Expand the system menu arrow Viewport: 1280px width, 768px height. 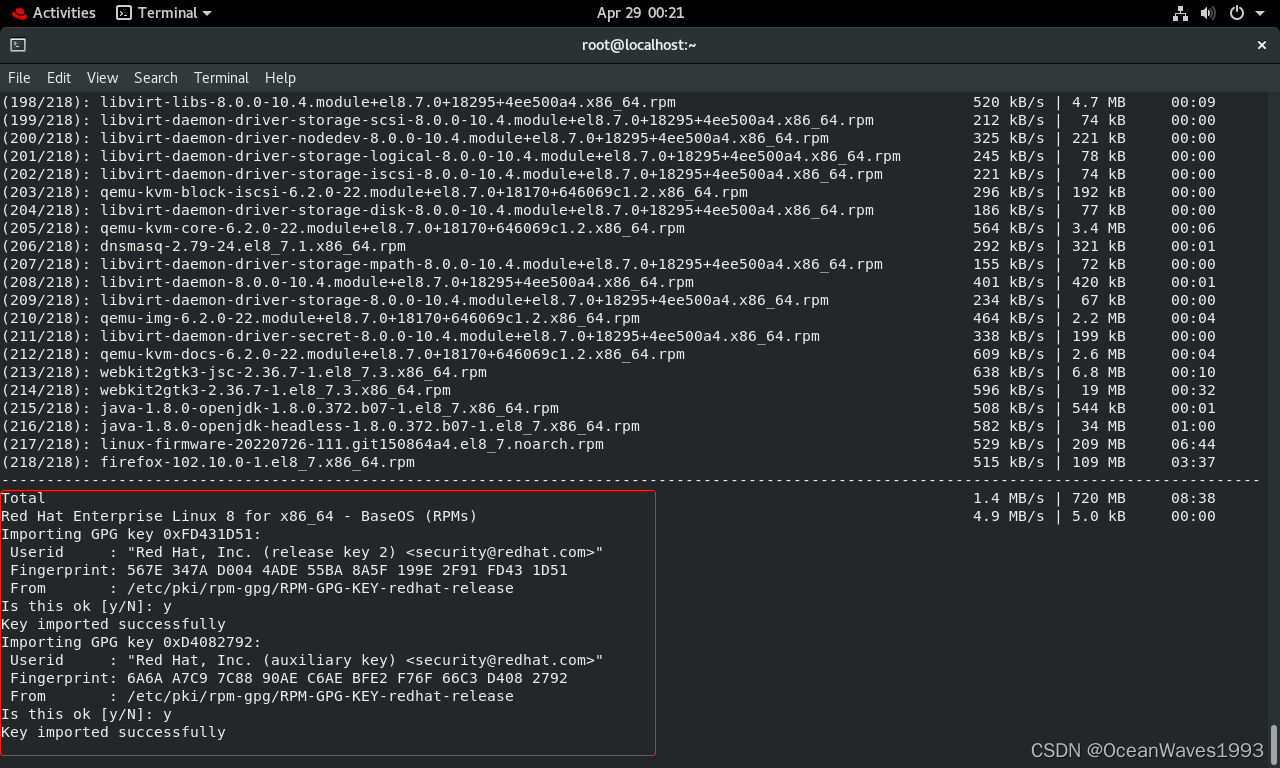click(x=1258, y=13)
